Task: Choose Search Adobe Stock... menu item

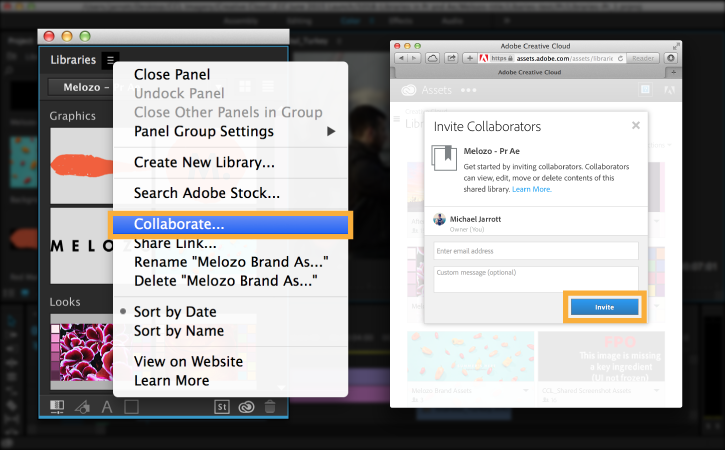Action: (207, 193)
